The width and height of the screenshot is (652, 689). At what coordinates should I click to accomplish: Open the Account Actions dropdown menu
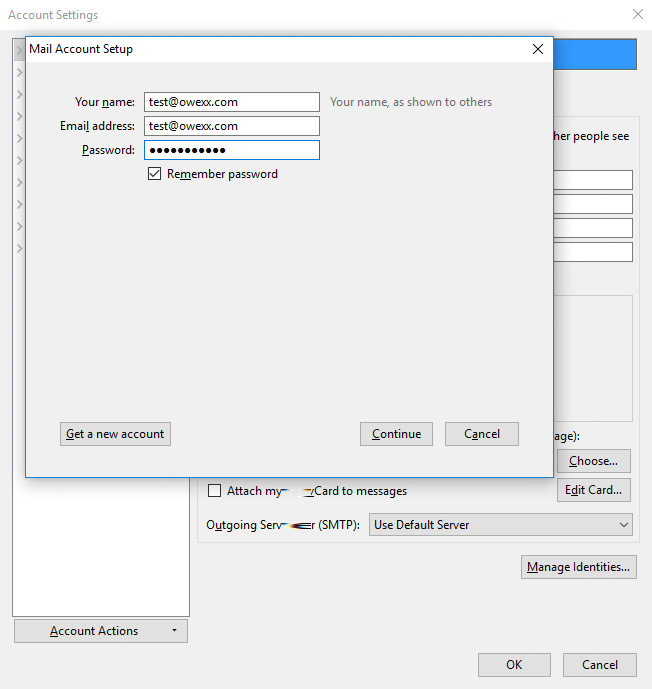click(x=101, y=631)
